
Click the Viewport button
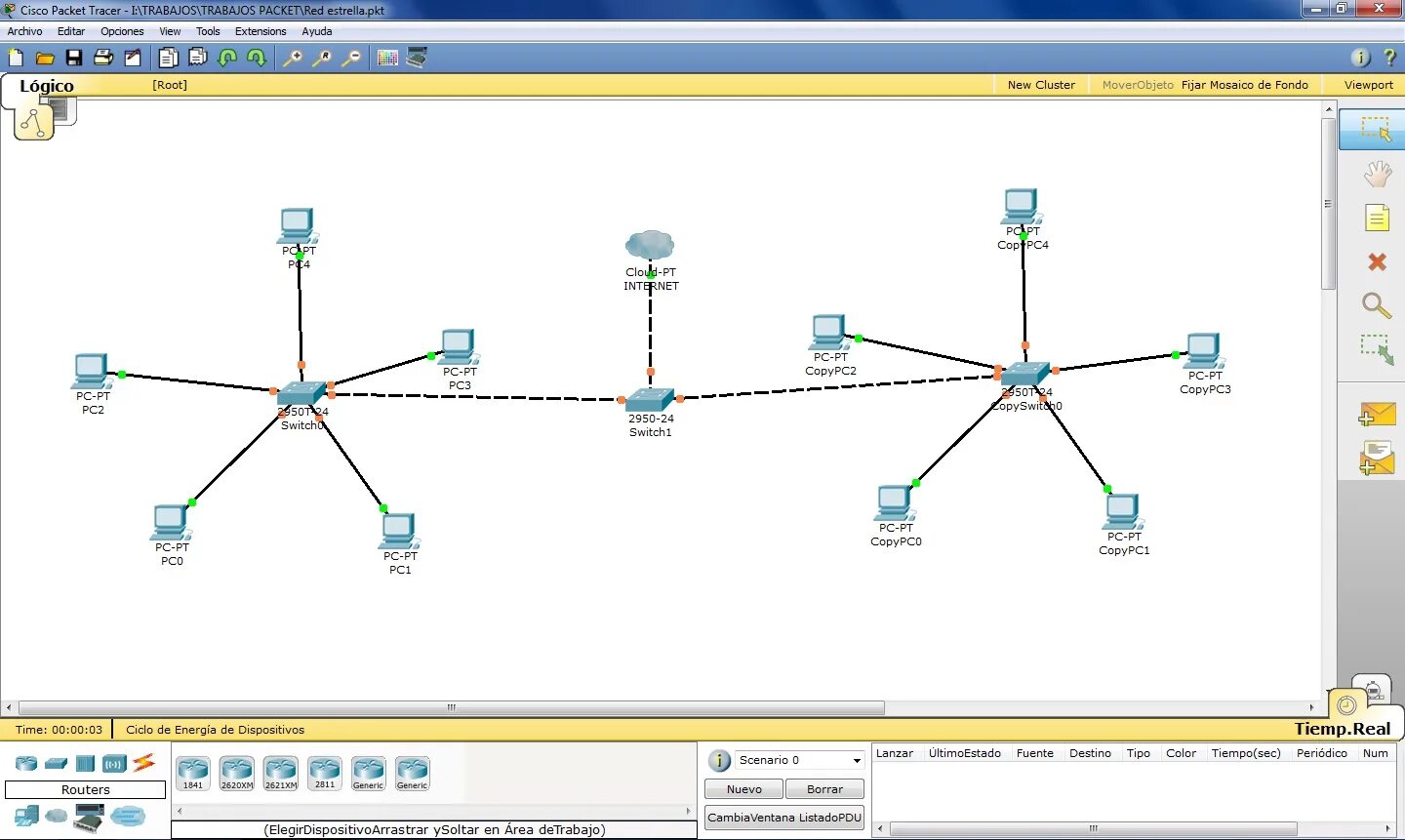point(1368,85)
